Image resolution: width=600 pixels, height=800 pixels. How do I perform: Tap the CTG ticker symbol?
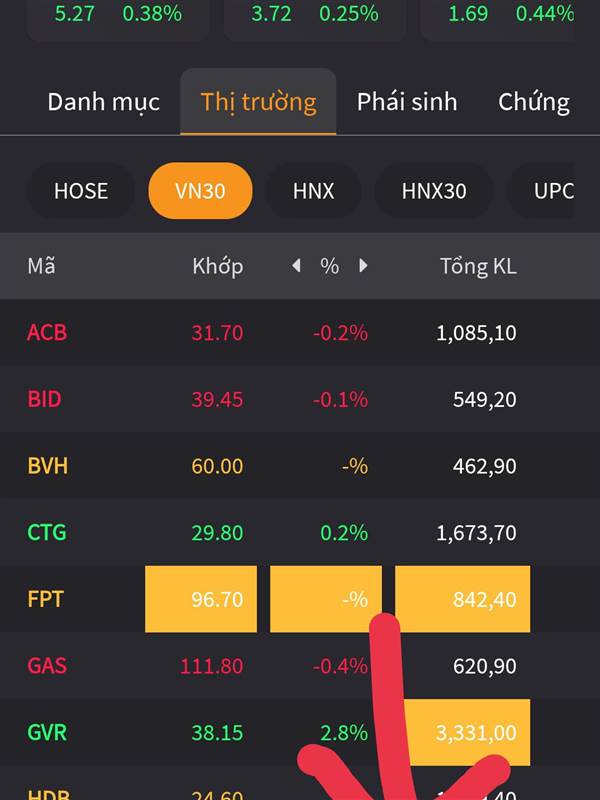tap(46, 533)
